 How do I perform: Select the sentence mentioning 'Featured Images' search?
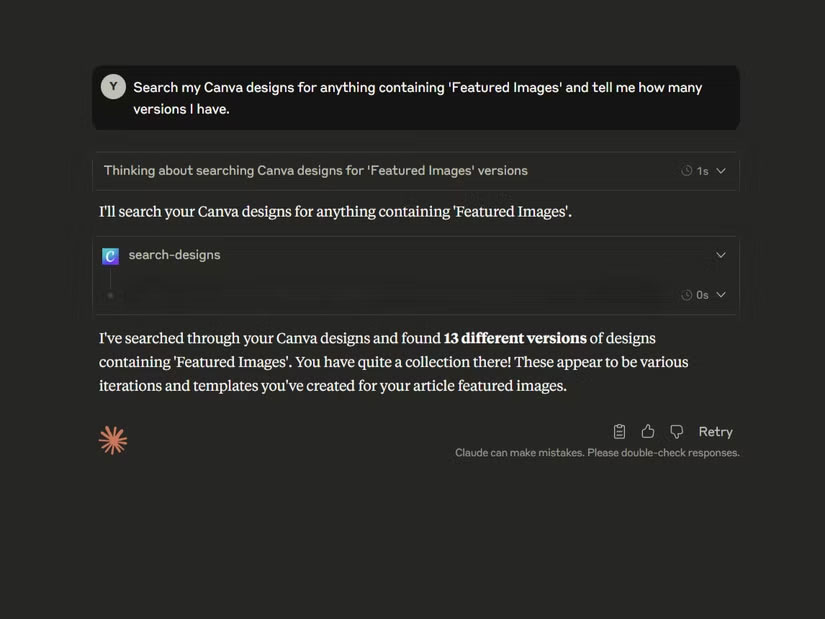coord(335,211)
